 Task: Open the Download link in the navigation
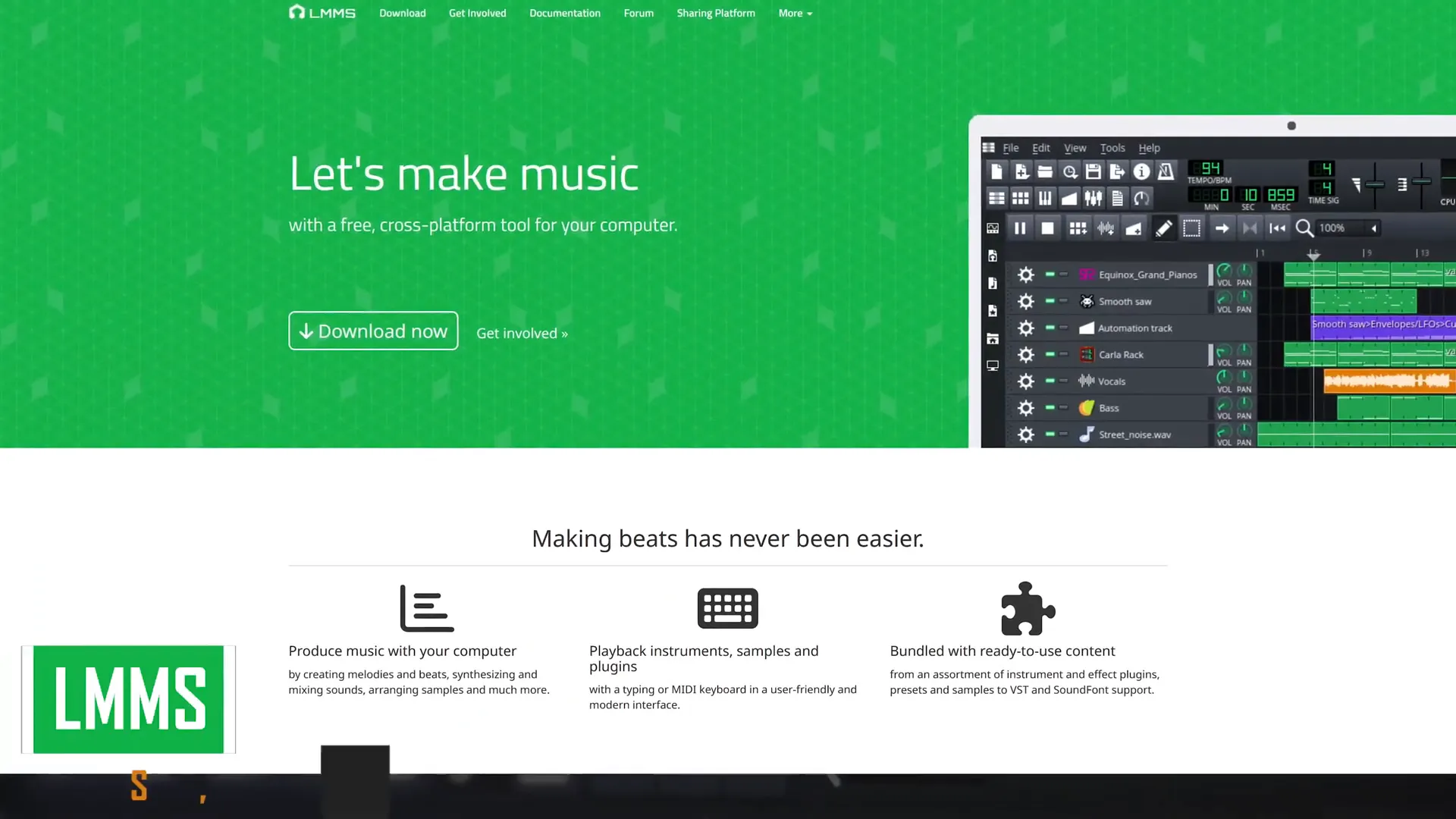pyautogui.click(x=402, y=13)
